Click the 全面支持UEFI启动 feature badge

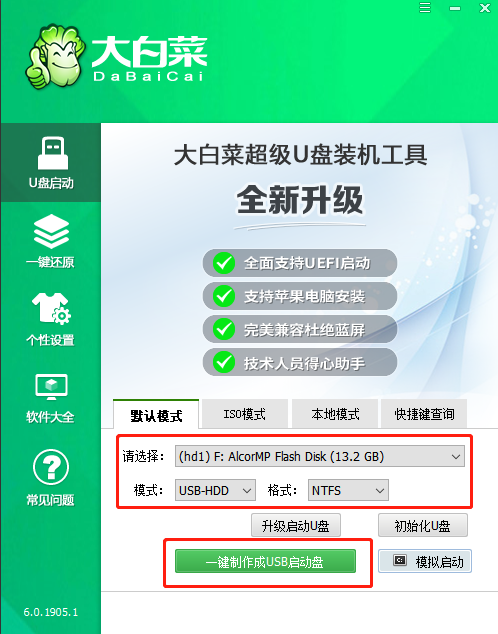[300, 263]
